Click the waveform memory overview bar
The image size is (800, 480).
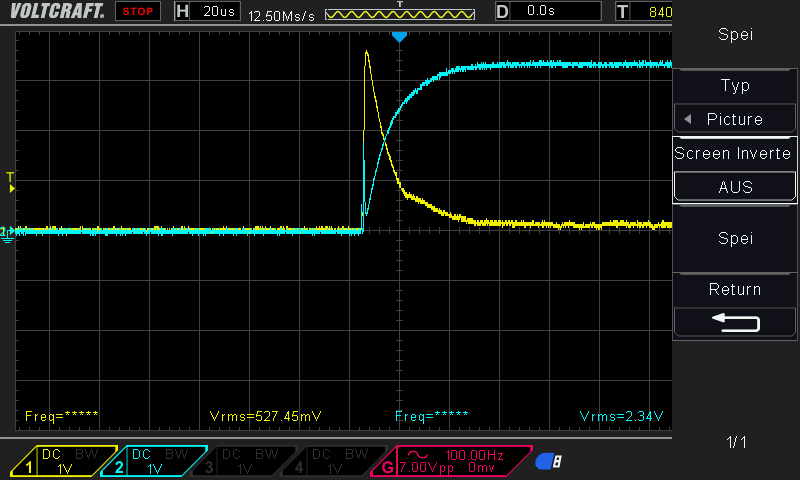tap(400, 14)
